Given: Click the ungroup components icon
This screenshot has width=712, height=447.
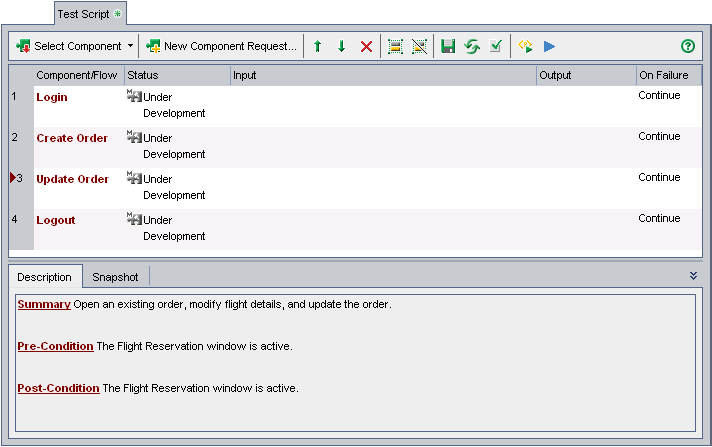Looking at the screenshot, I should [420, 47].
